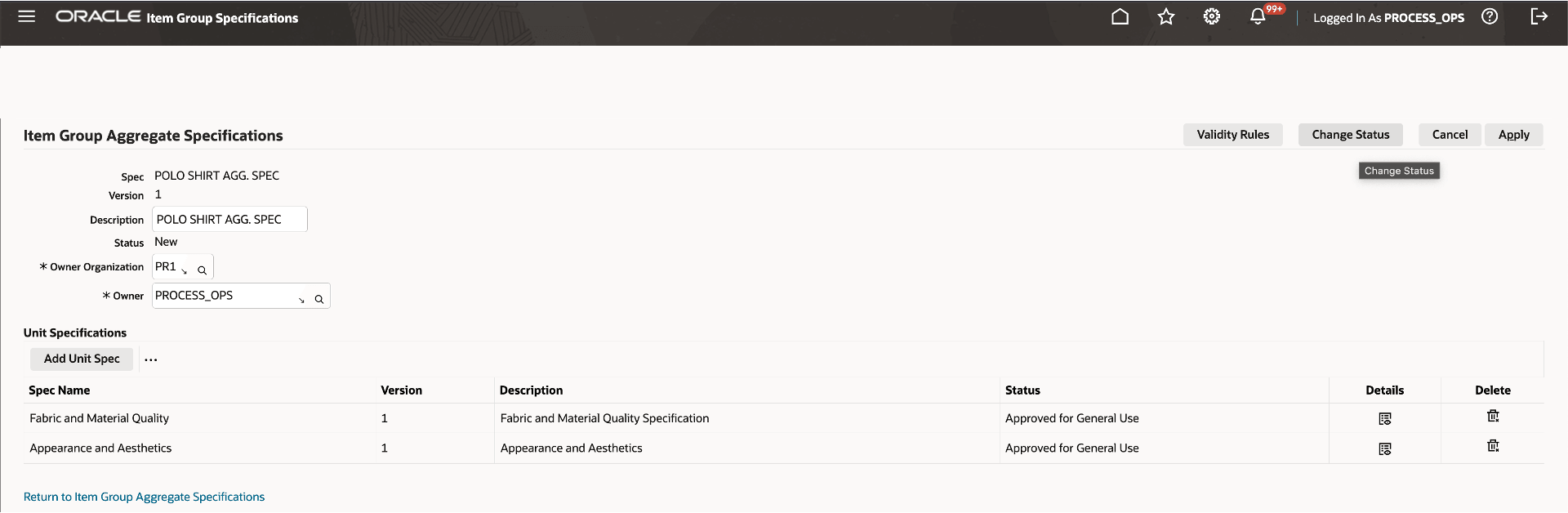Expand the Owner Organization dropdown arrow

pyautogui.click(x=186, y=268)
